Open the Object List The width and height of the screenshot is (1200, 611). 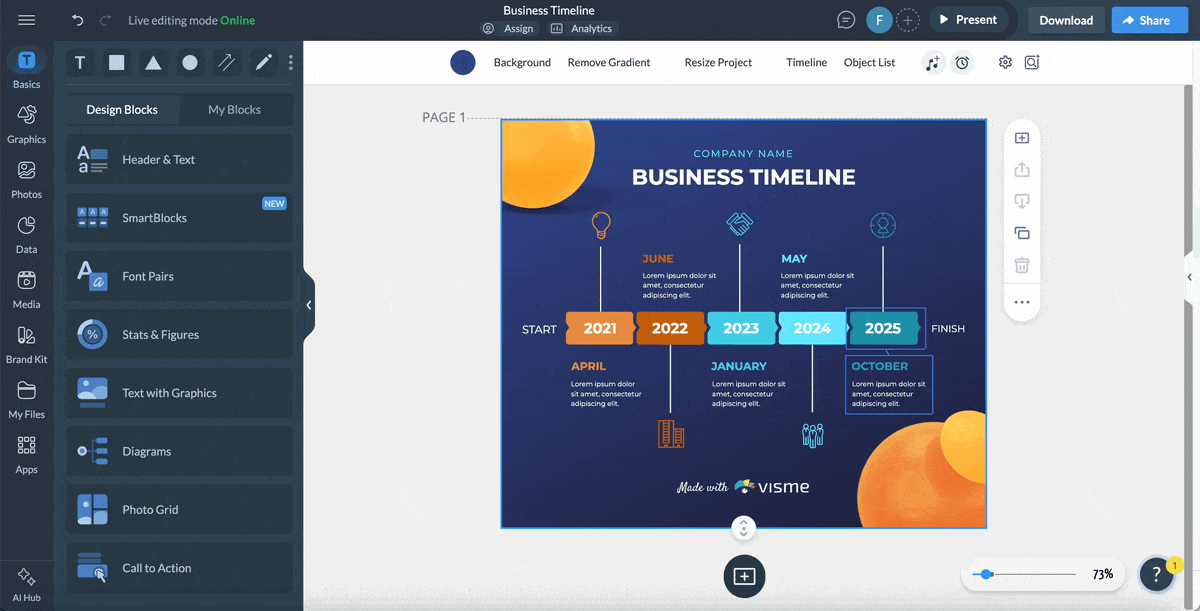[870, 62]
